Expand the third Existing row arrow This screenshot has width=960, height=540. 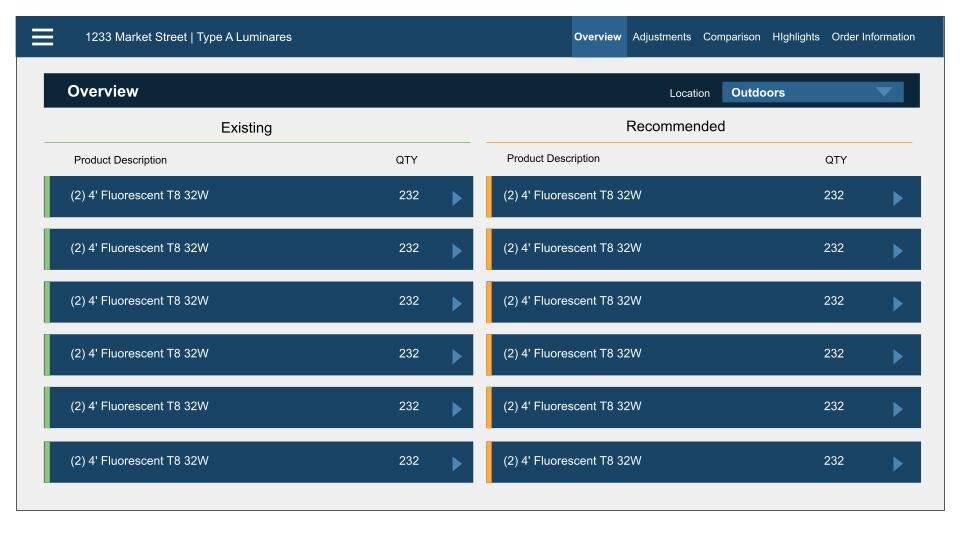(x=457, y=304)
